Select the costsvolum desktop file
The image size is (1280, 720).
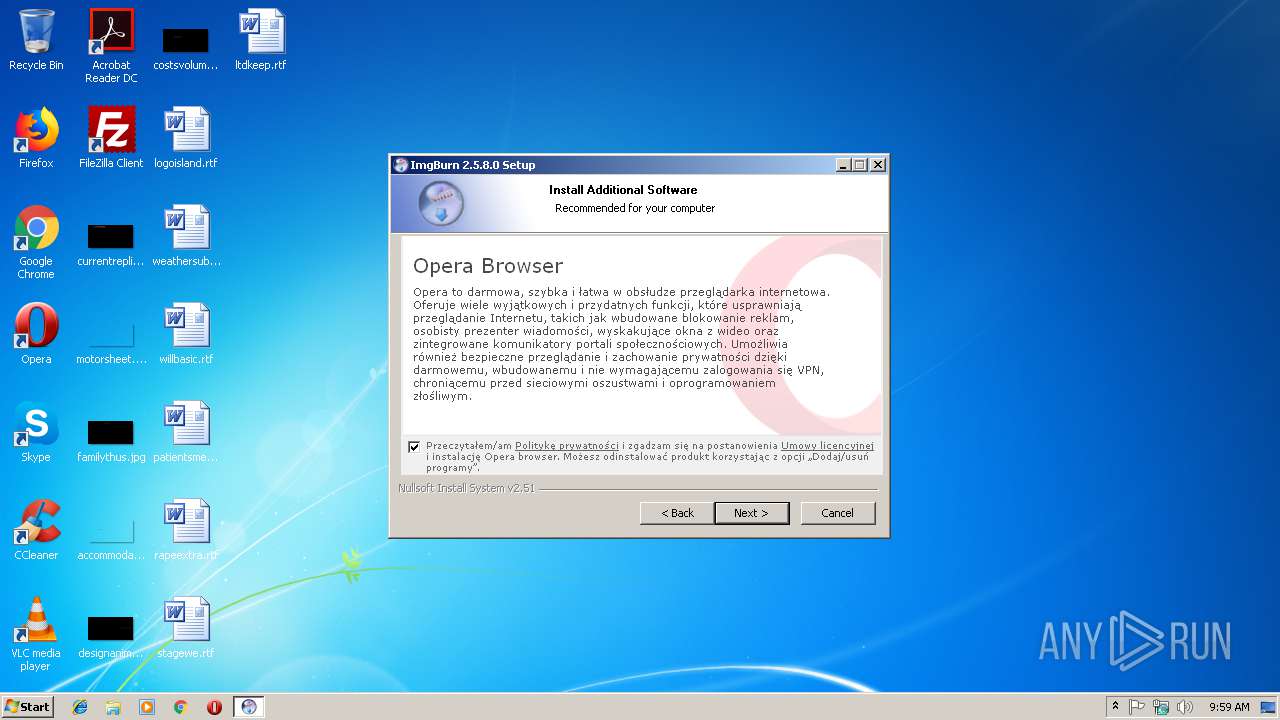[186, 46]
